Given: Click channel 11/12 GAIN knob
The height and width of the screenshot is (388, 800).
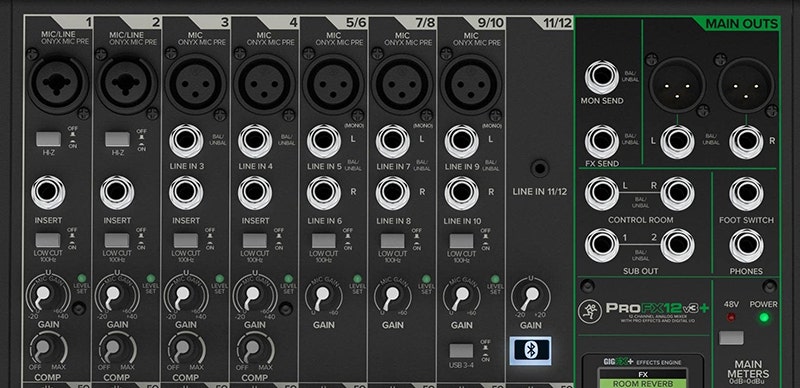Looking at the screenshot, I should pos(531,296).
